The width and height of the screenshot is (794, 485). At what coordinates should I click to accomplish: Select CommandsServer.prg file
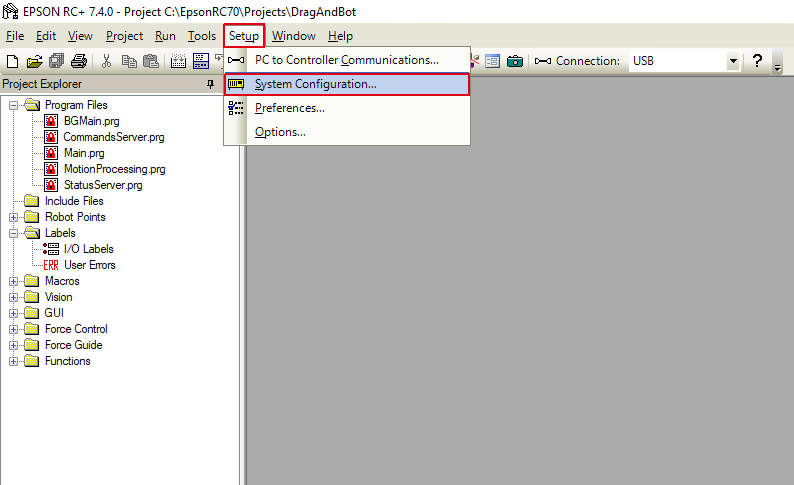pos(114,137)
